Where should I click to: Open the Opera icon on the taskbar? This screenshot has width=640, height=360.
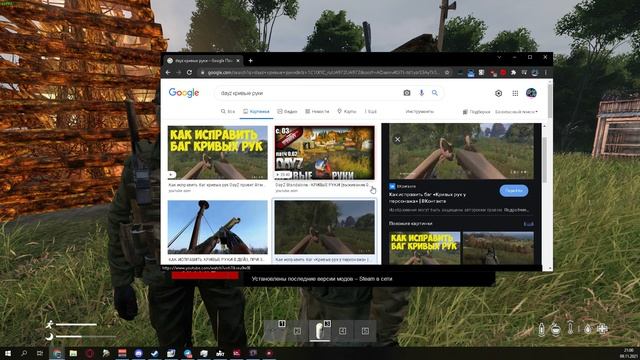tap(89, 353)
